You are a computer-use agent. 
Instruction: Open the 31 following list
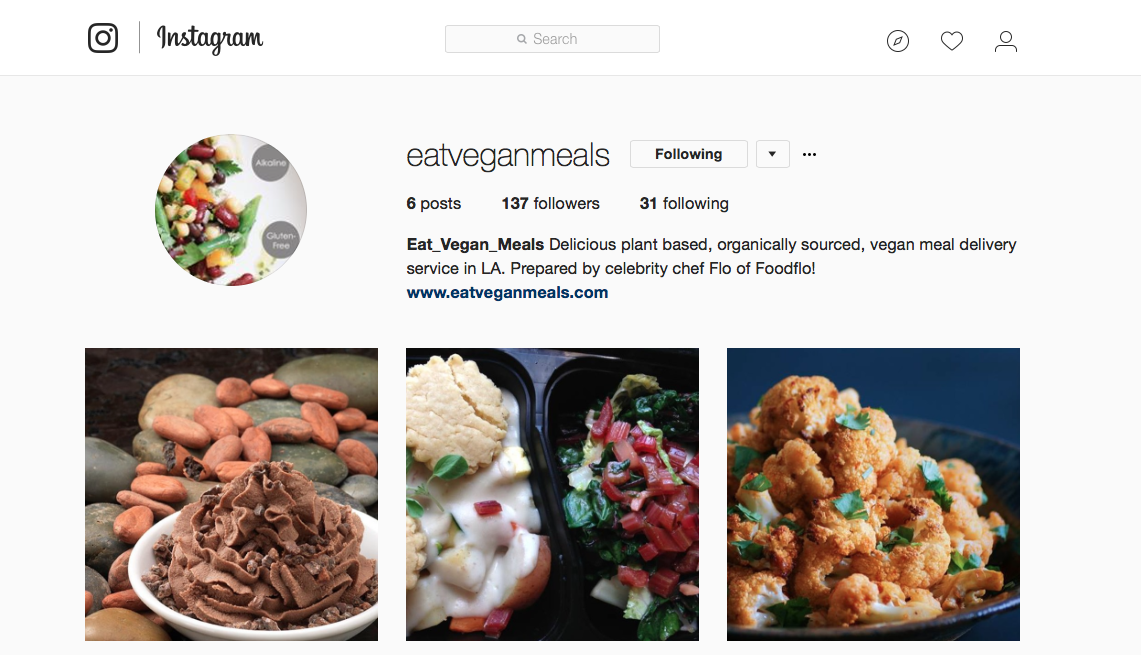point(684,204)
